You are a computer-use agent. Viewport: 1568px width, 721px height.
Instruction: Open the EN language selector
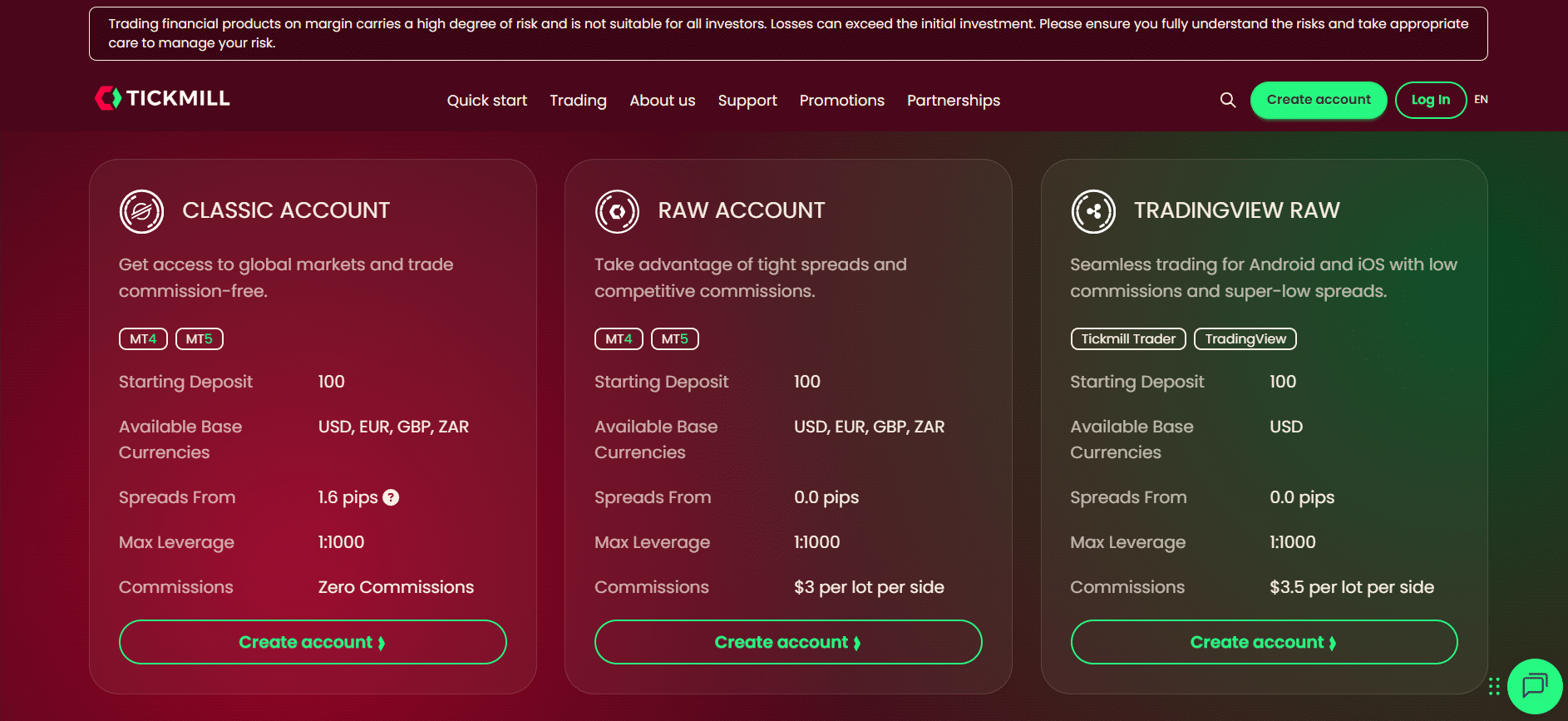pos(1481,100)
